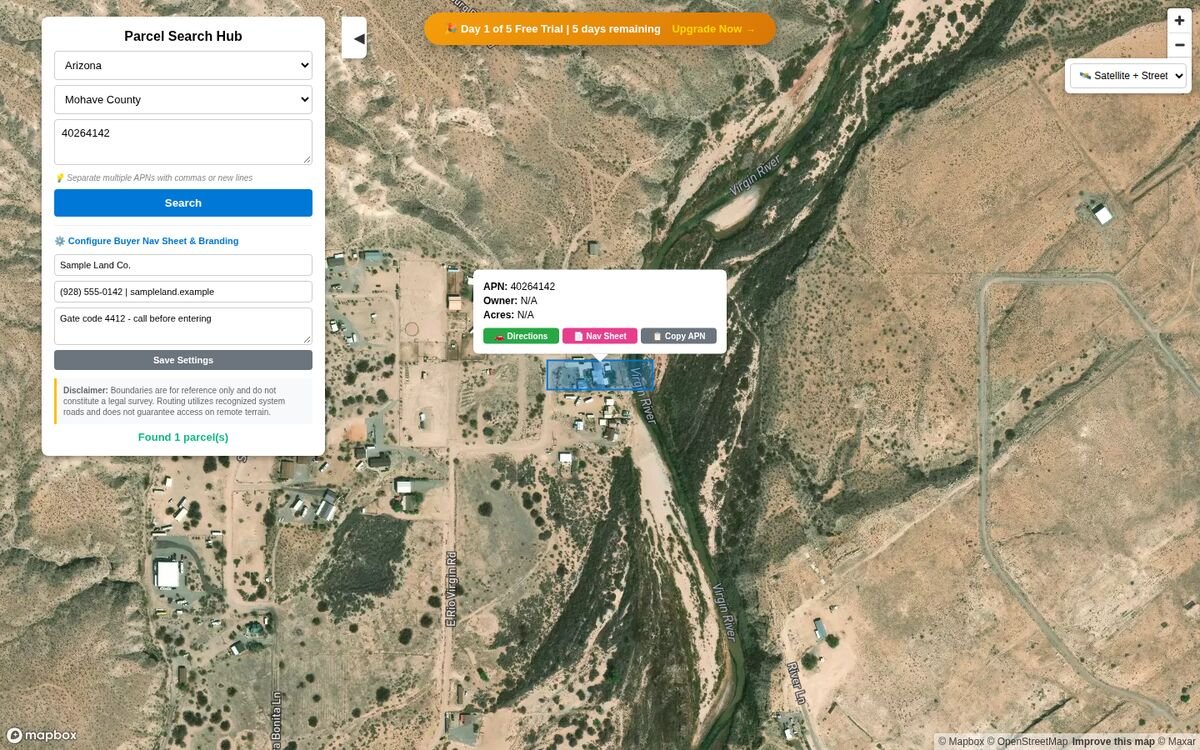This screenshot has width=1200, height=750.
Task: Click the Found 1 parcel(s) status text
Action: (x=183, y=437)
